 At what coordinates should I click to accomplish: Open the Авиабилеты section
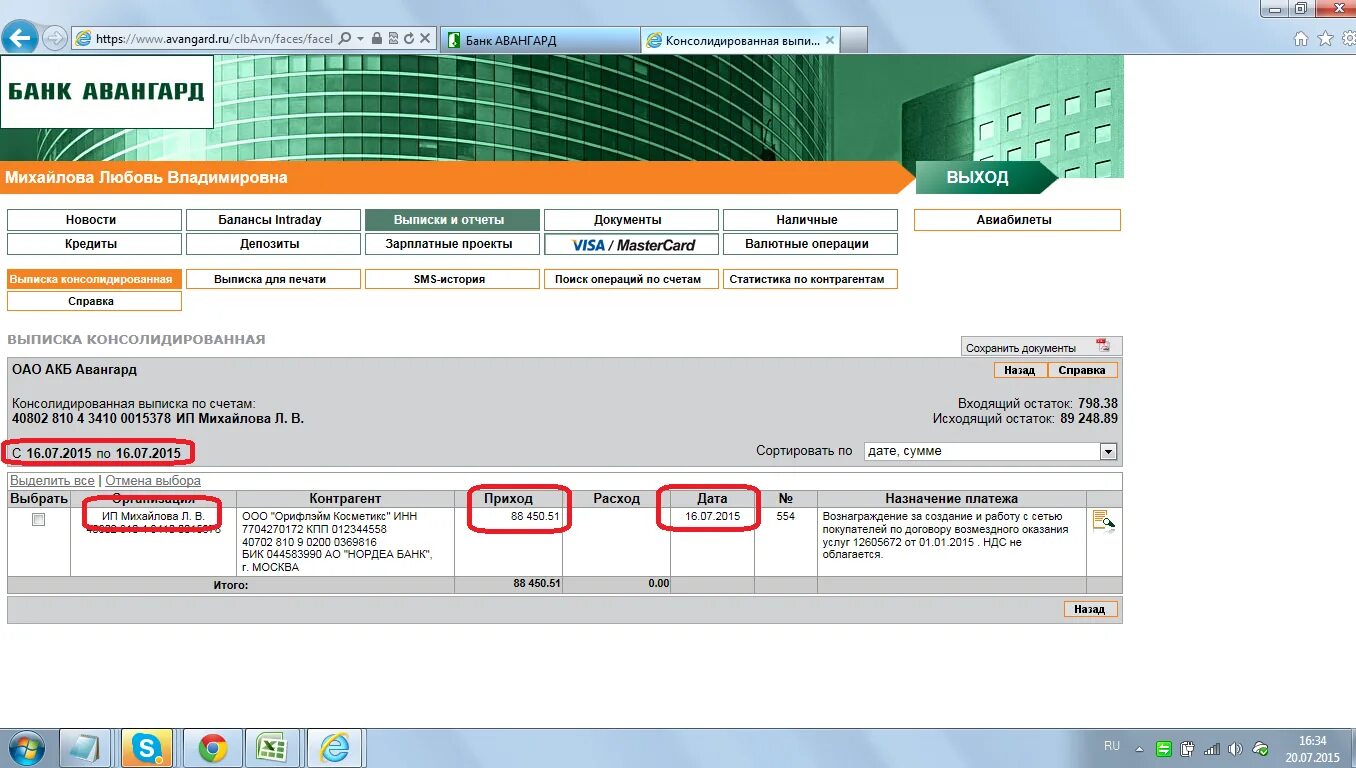tap(1017, 220)
